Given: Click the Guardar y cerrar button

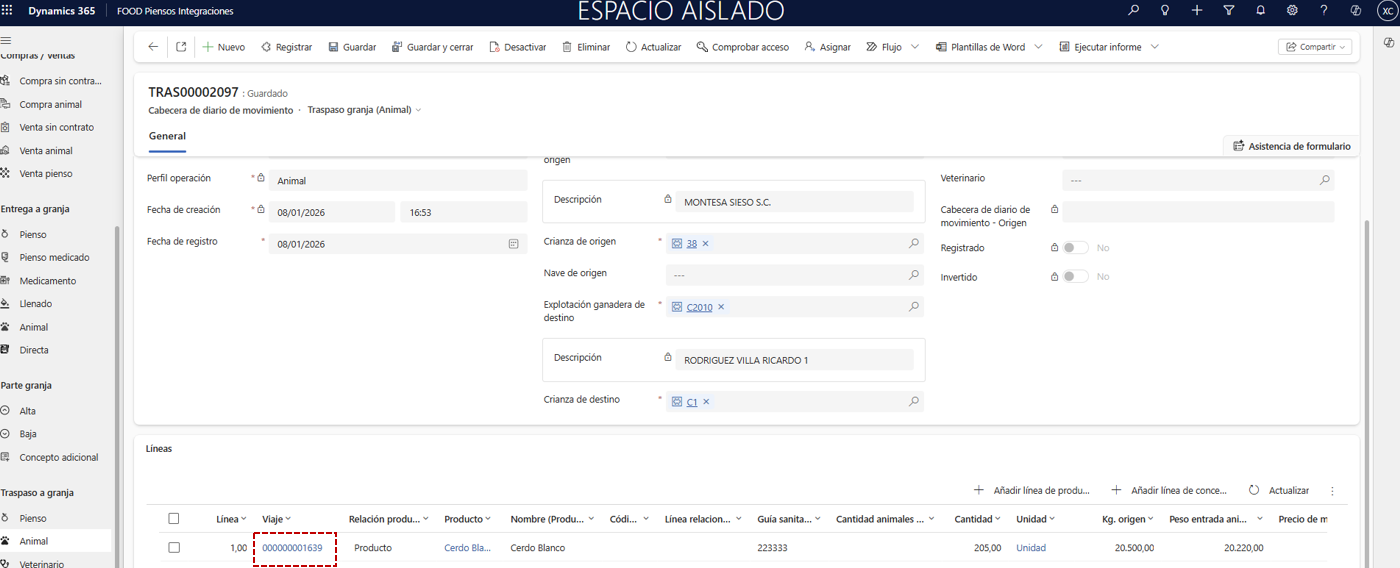Looking at the screenshot, I should (x=432, y=47).
